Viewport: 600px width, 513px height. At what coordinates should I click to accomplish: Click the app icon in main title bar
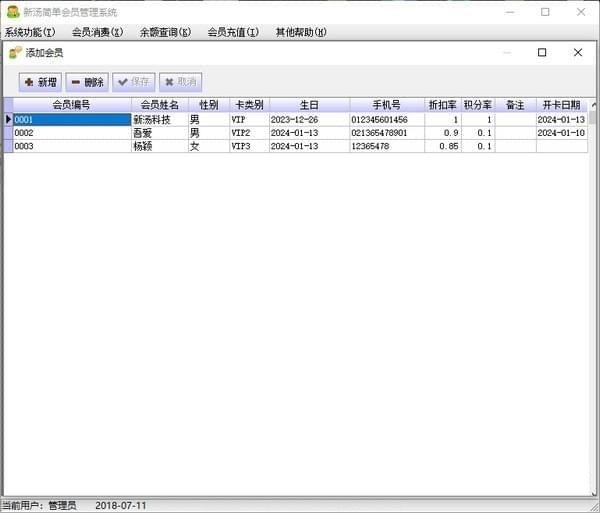(x=13, y=12)
